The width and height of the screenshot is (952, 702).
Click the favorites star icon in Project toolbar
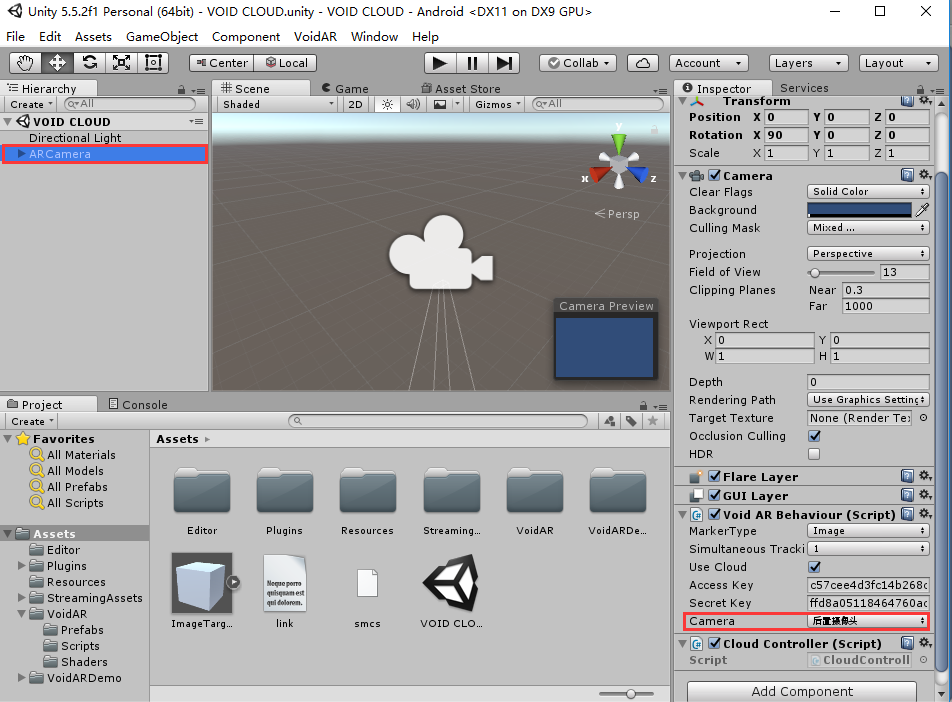pyautogui.click(x=653, y=421)
